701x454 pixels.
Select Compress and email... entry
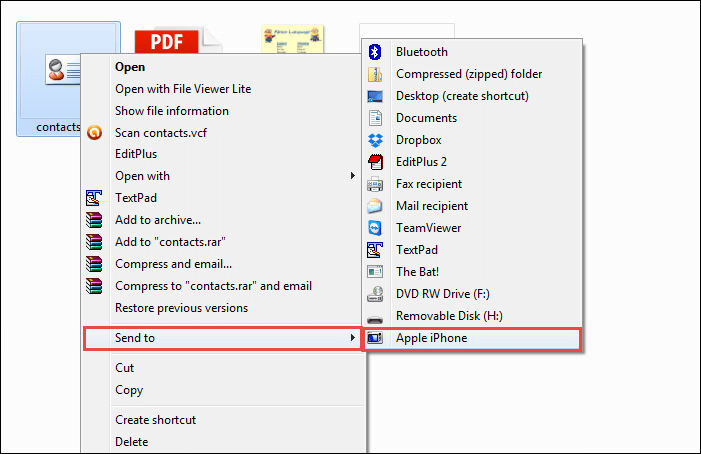coord(173,264)
